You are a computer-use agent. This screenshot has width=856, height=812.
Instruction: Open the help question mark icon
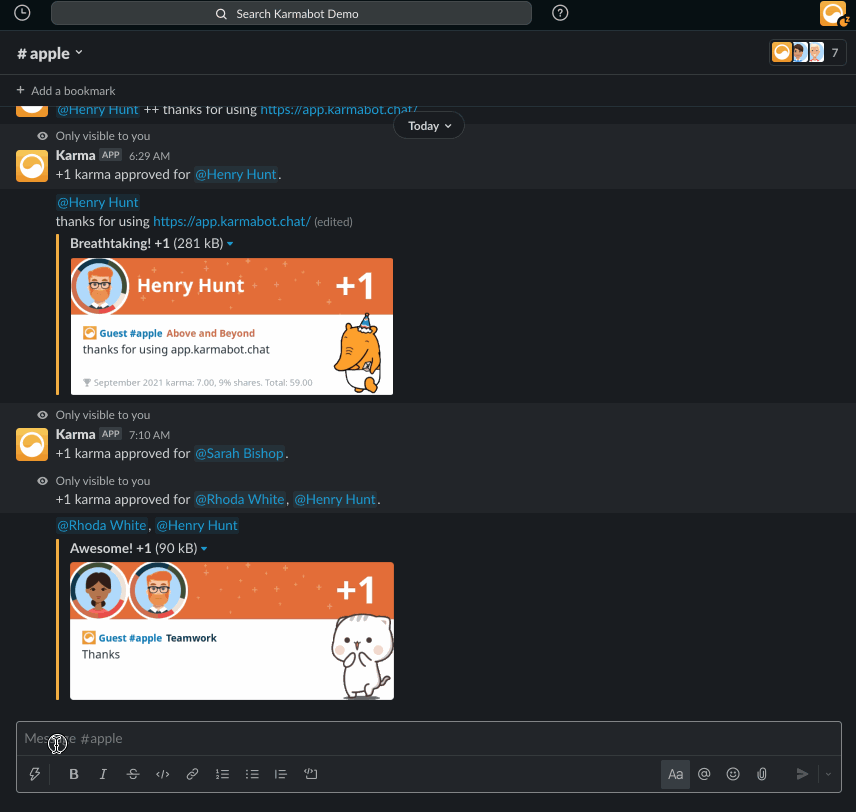pyautogui.click(x=560, y=13)
